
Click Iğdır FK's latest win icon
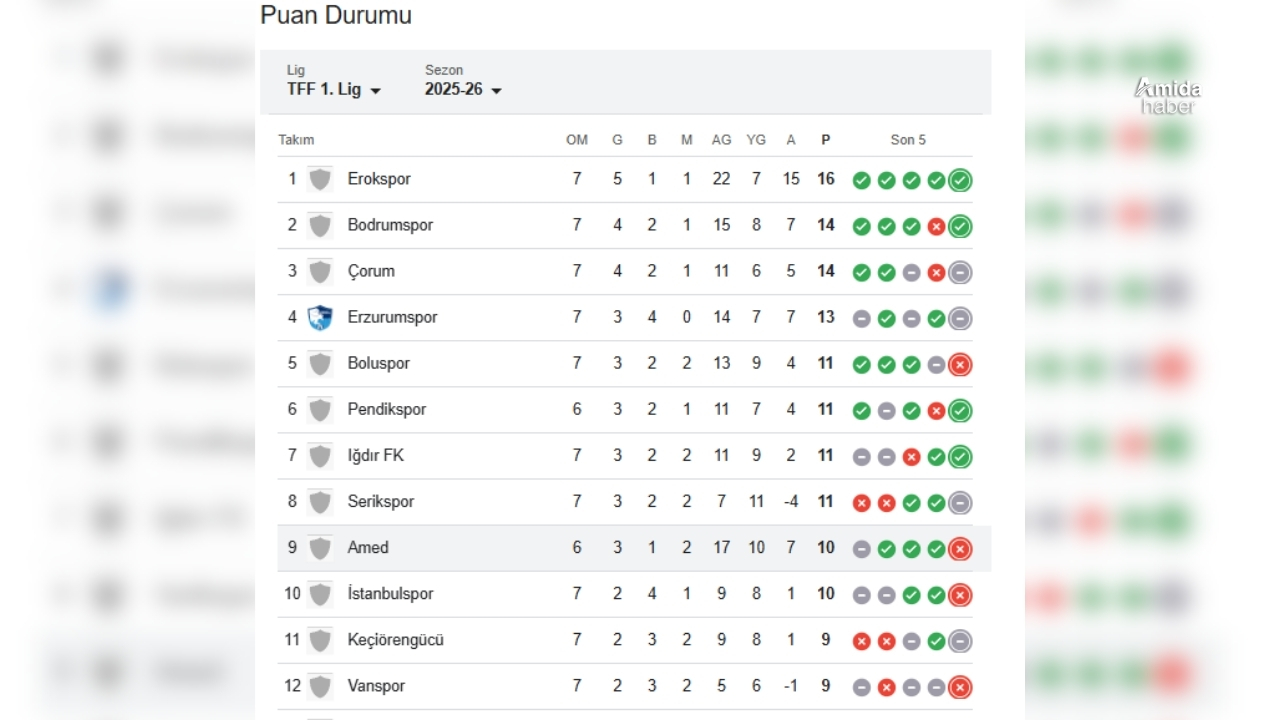pyautogui.click(x=960, y=457)
